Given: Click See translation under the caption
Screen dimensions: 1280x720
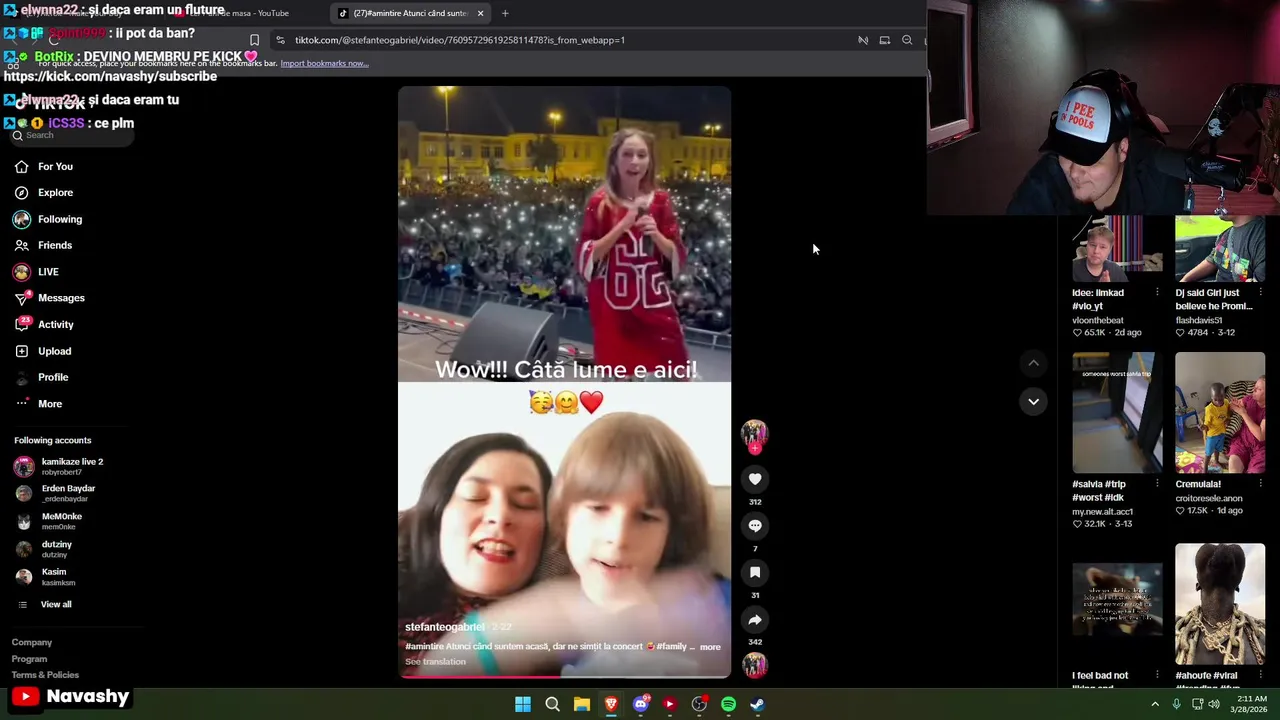Looking at the screenshot, I should [x=435, y=662].
